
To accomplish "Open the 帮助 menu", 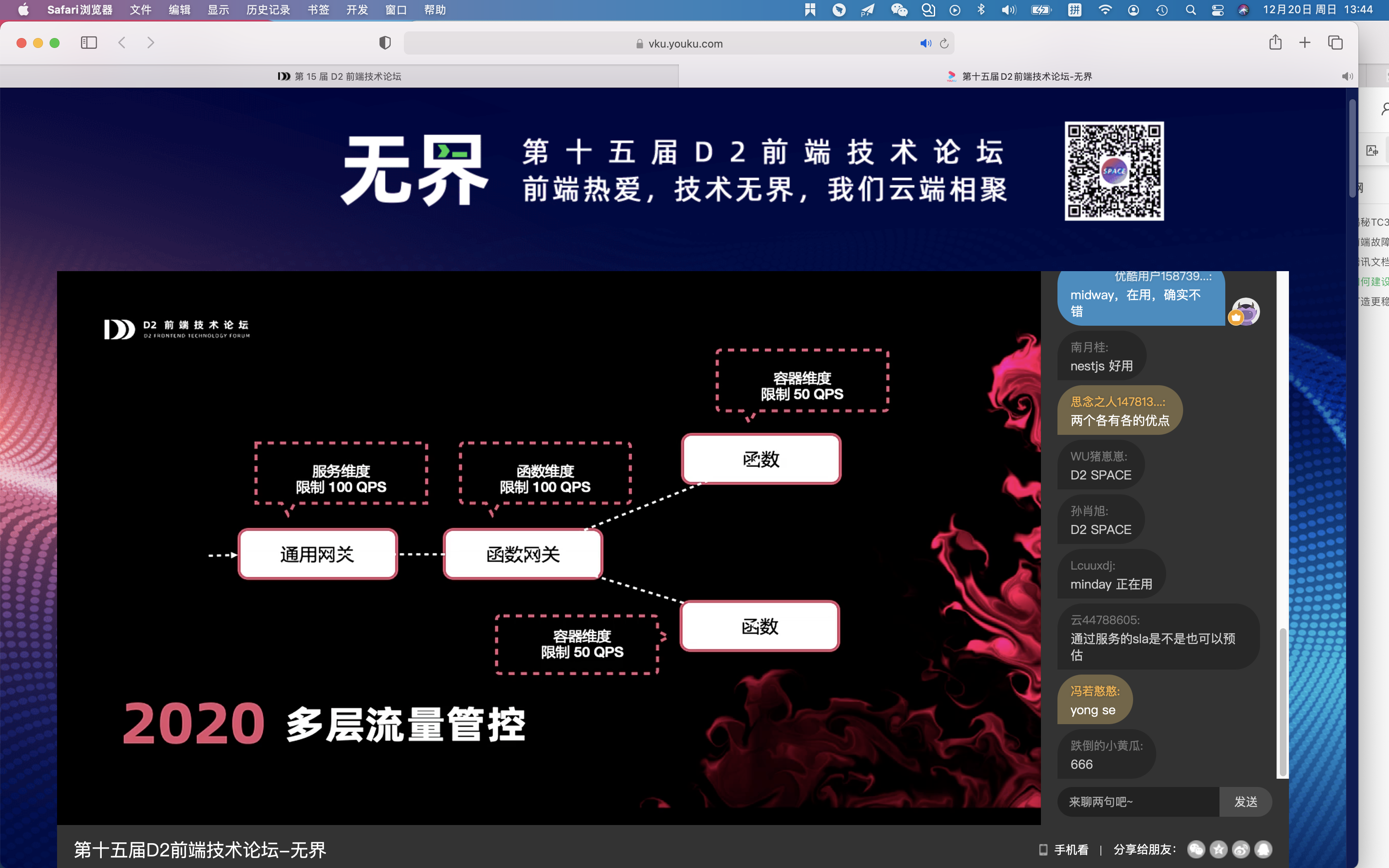I will click(x=435, y=10).
